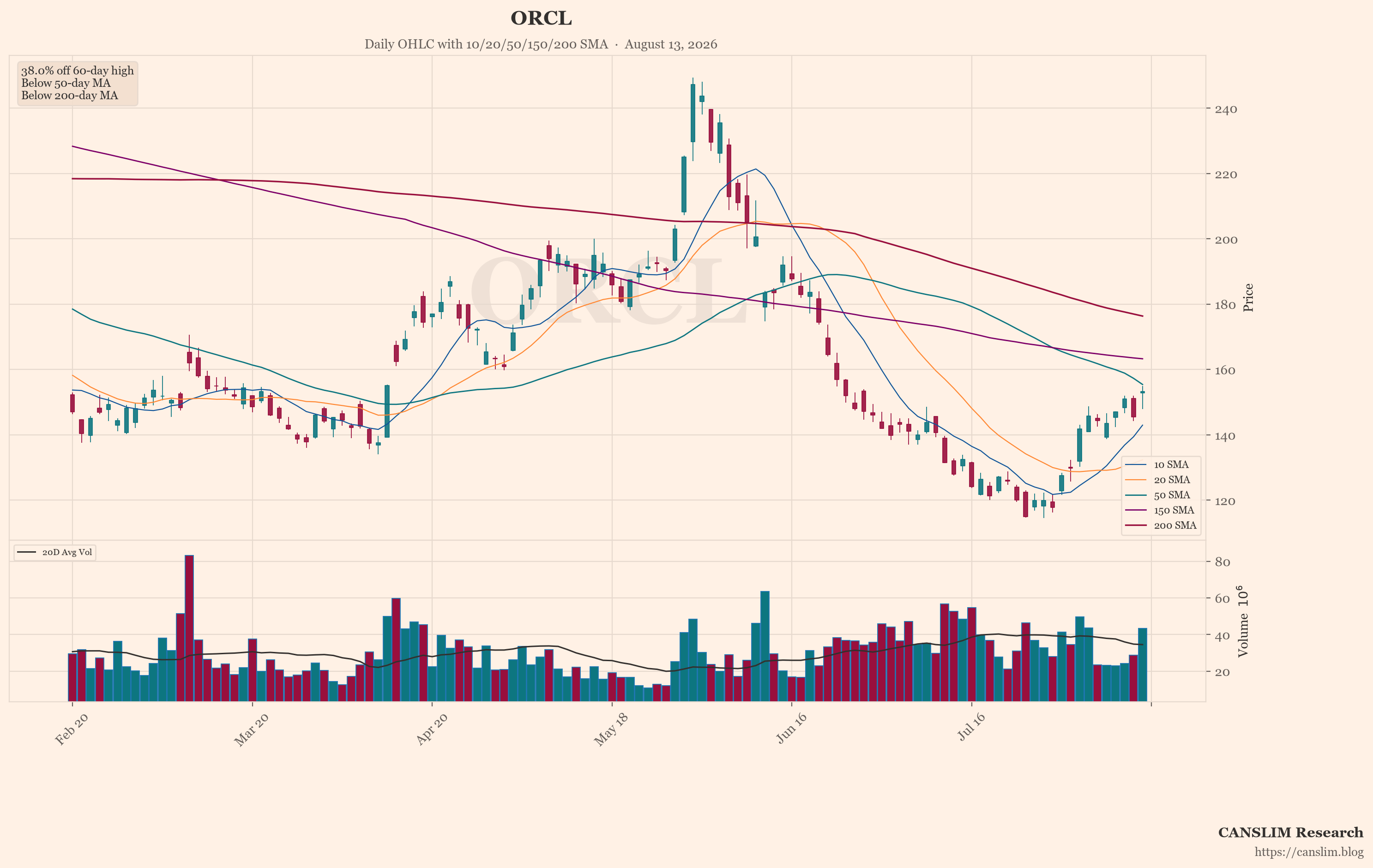Click the 40 volume axis label
Screen dimensions: 1373x868
1222,636
